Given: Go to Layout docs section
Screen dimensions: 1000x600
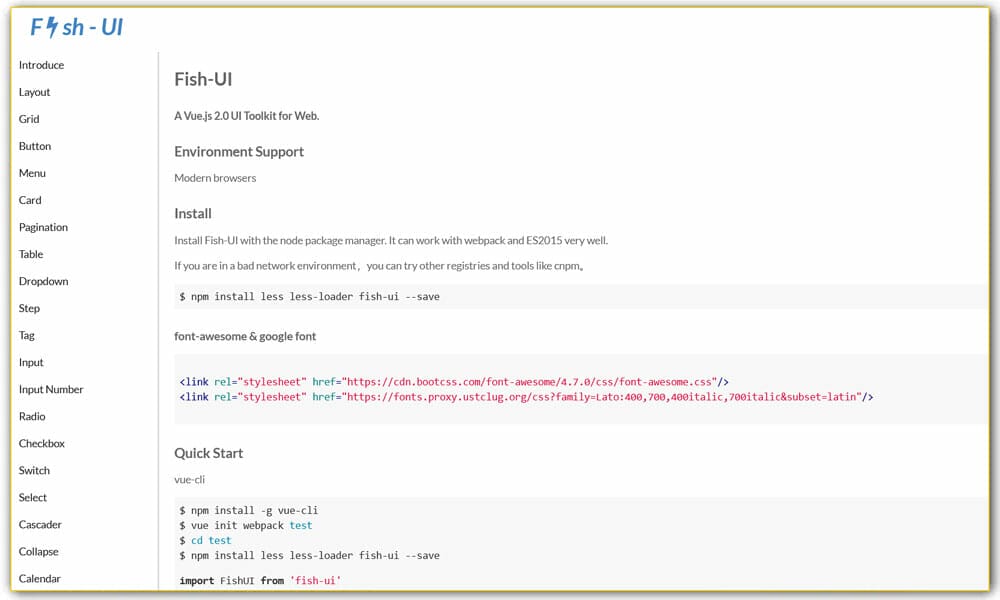Looking at the screenshot, I should (x=34, y=92).
